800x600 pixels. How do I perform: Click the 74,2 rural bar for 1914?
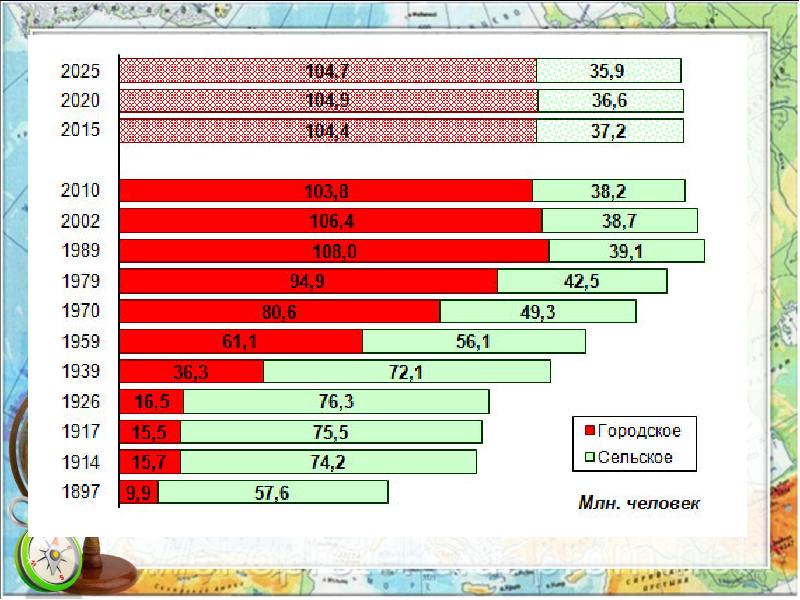pos(329,462)
